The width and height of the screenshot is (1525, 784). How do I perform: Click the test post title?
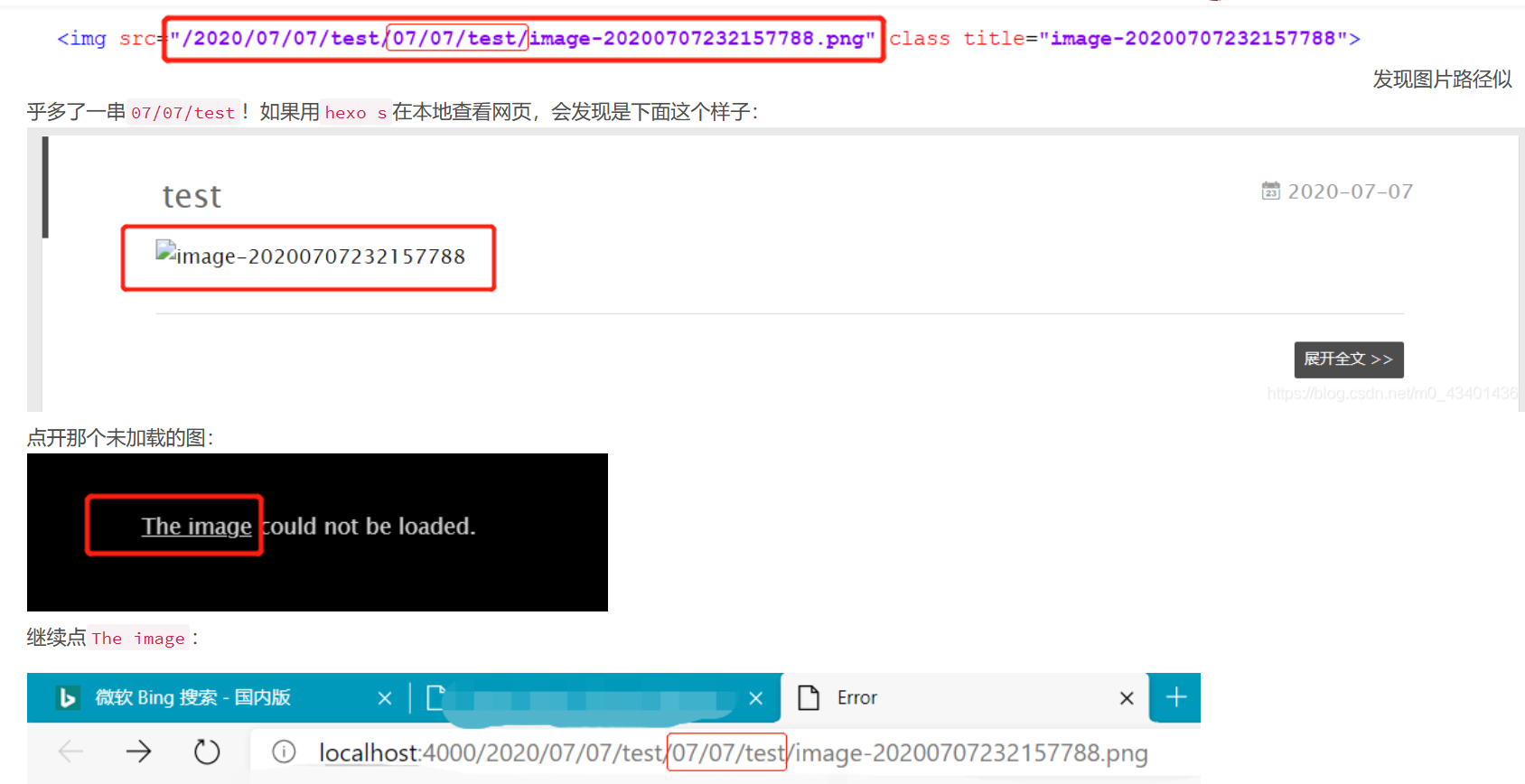192,196
